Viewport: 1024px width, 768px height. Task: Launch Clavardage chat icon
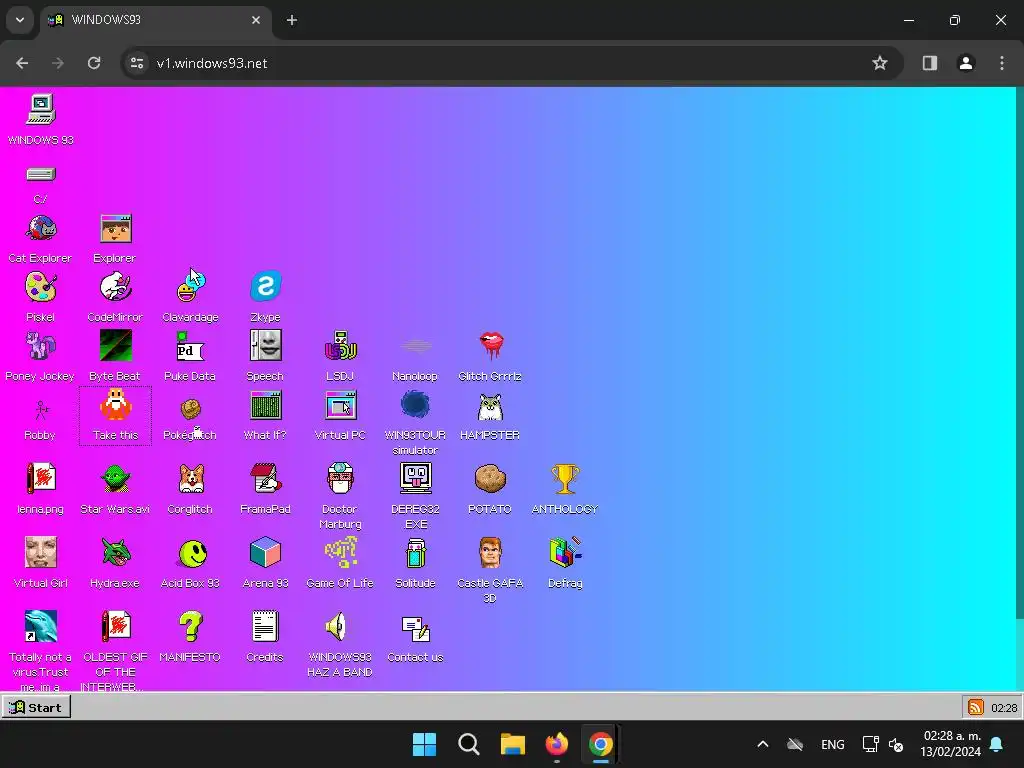point(190,287)
